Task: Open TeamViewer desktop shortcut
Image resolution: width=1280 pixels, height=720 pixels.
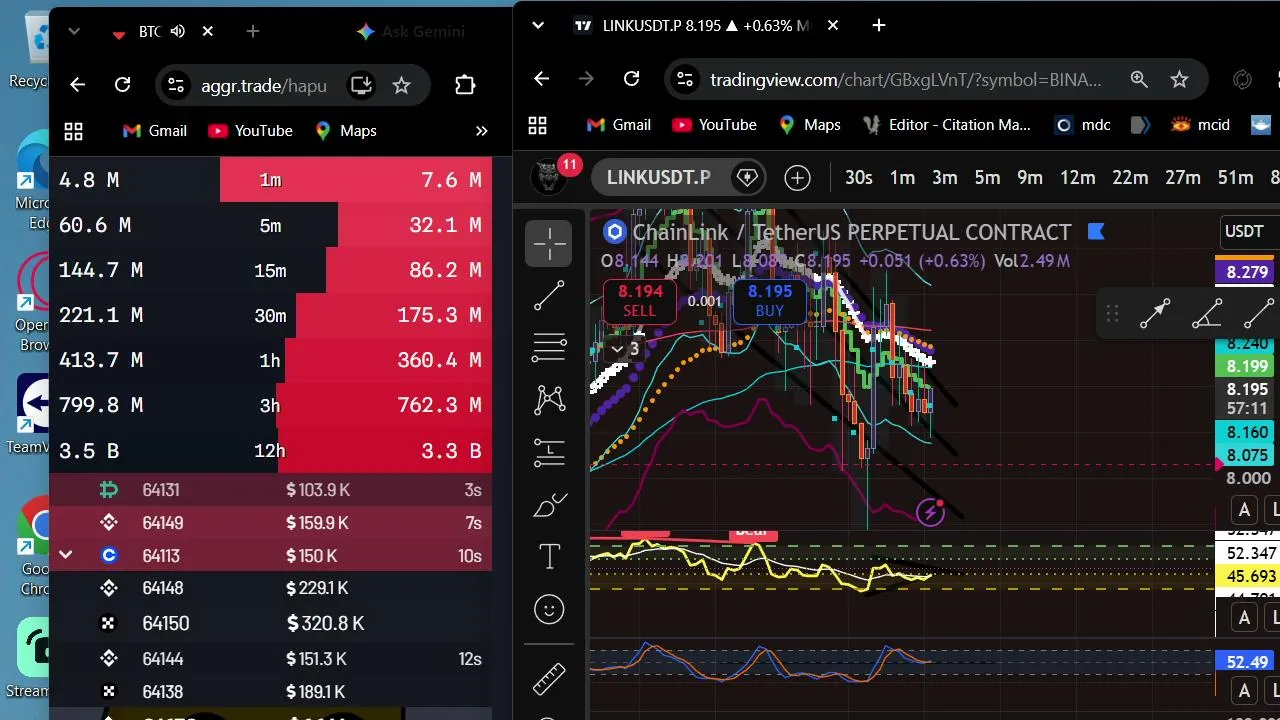Action: click(x=32, y=415)
